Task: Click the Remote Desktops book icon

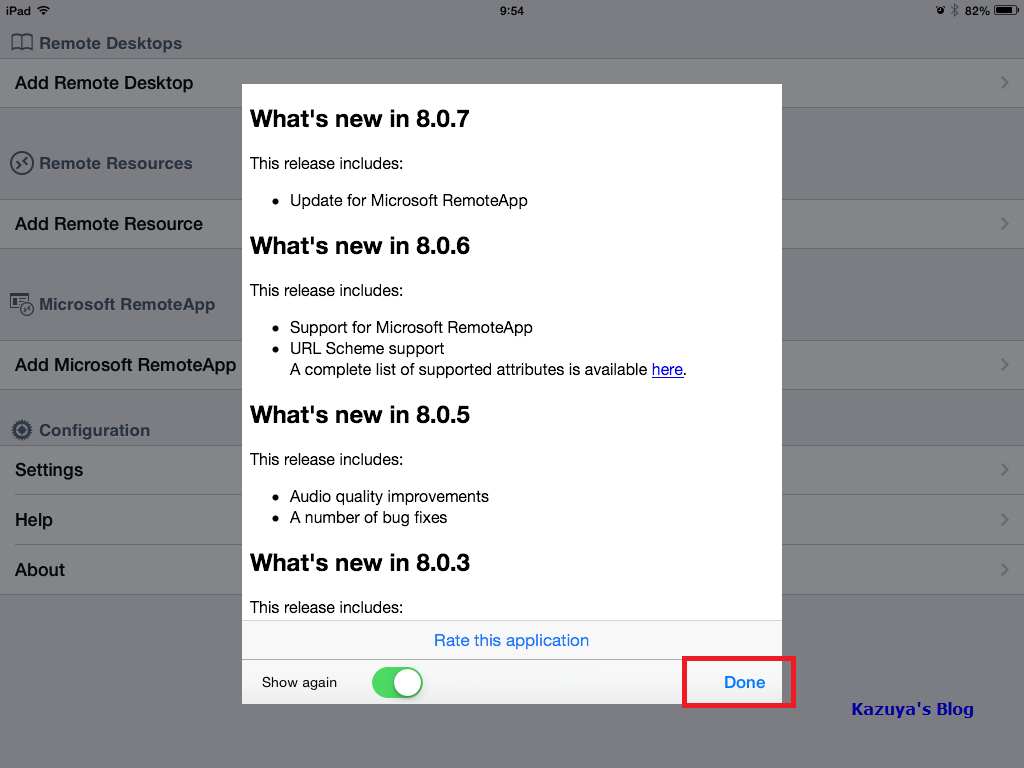Action: pos(22,43)
